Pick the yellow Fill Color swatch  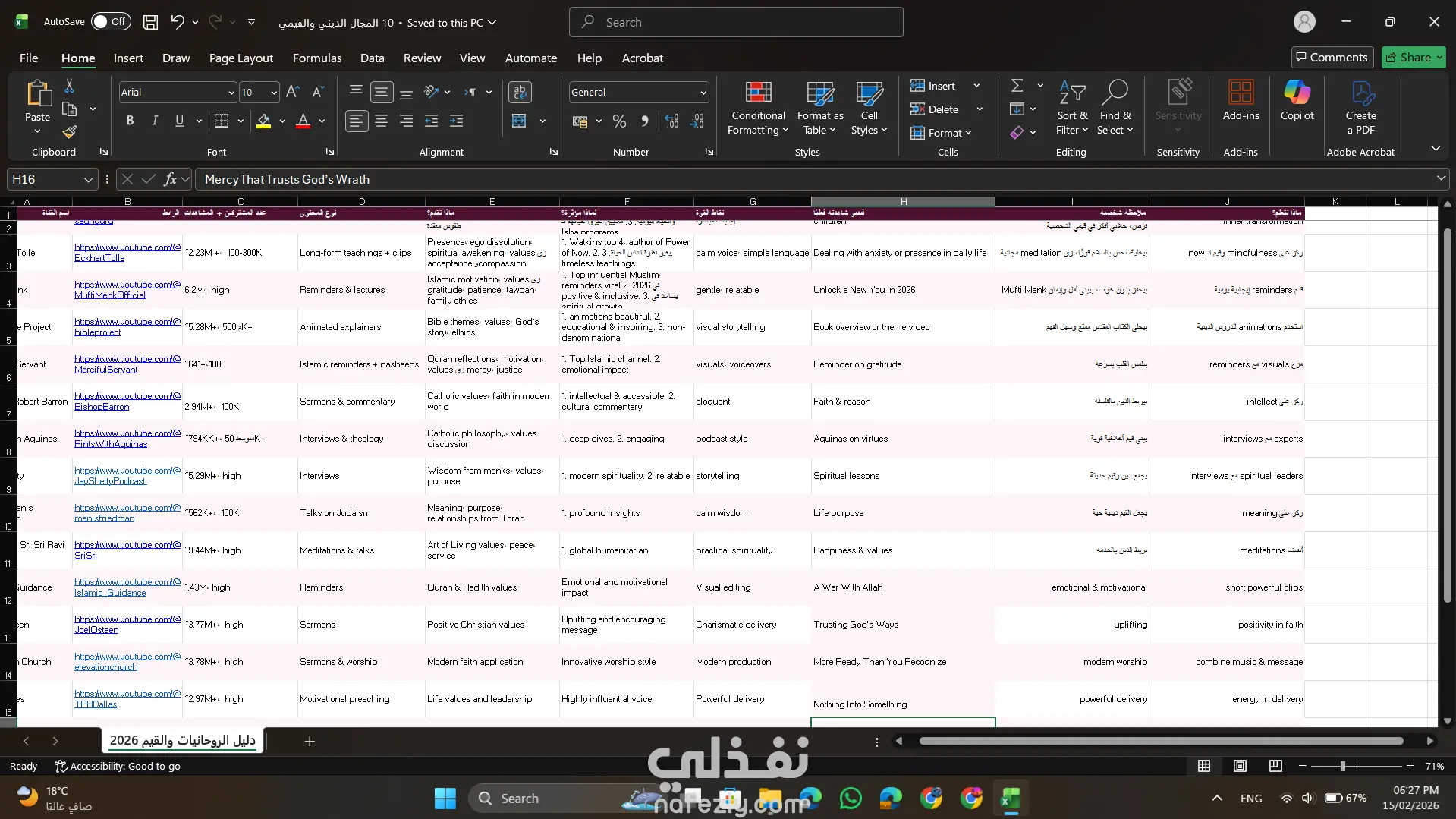click(263, 121)
